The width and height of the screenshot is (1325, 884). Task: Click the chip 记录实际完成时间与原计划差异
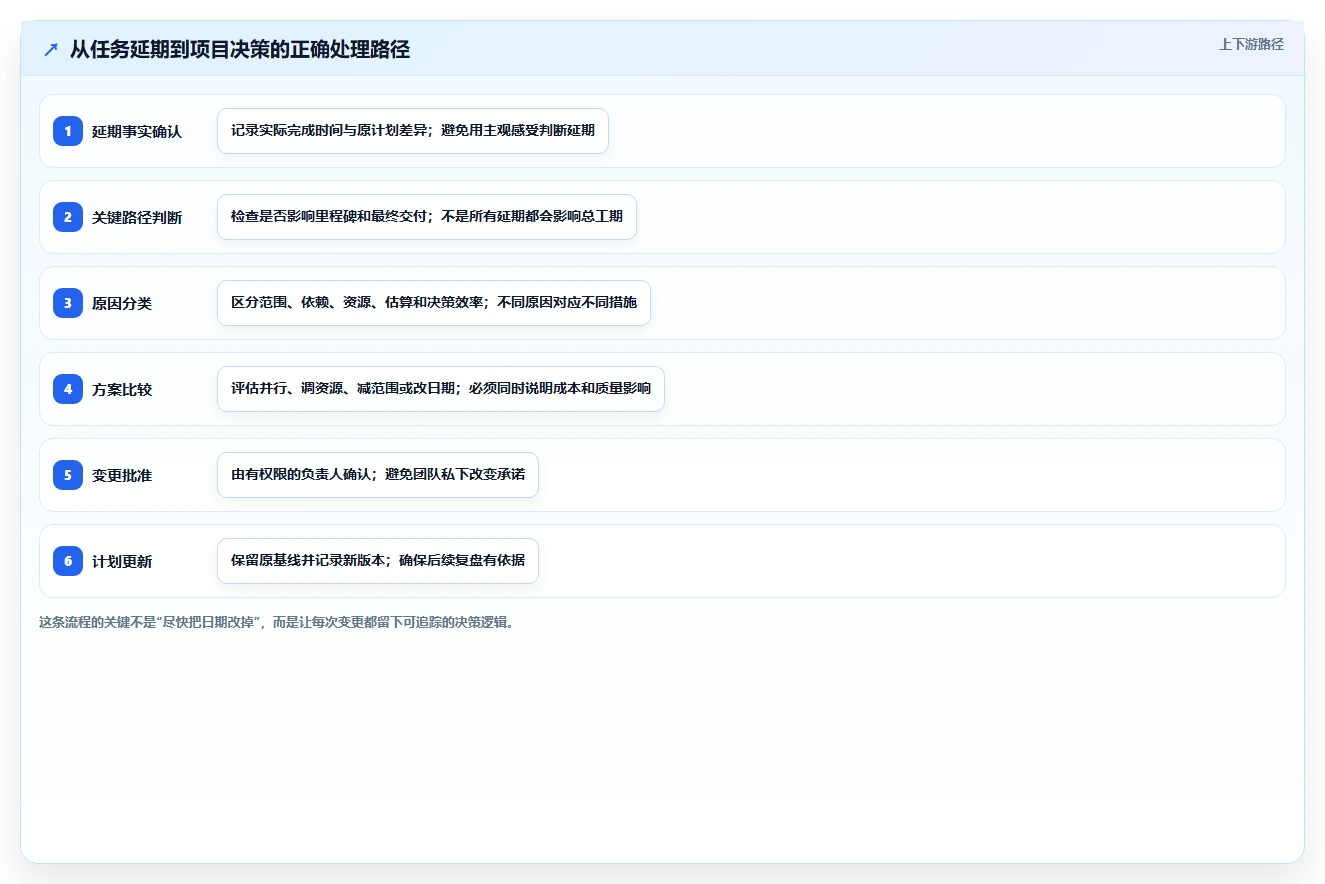[x=413, y=131]
